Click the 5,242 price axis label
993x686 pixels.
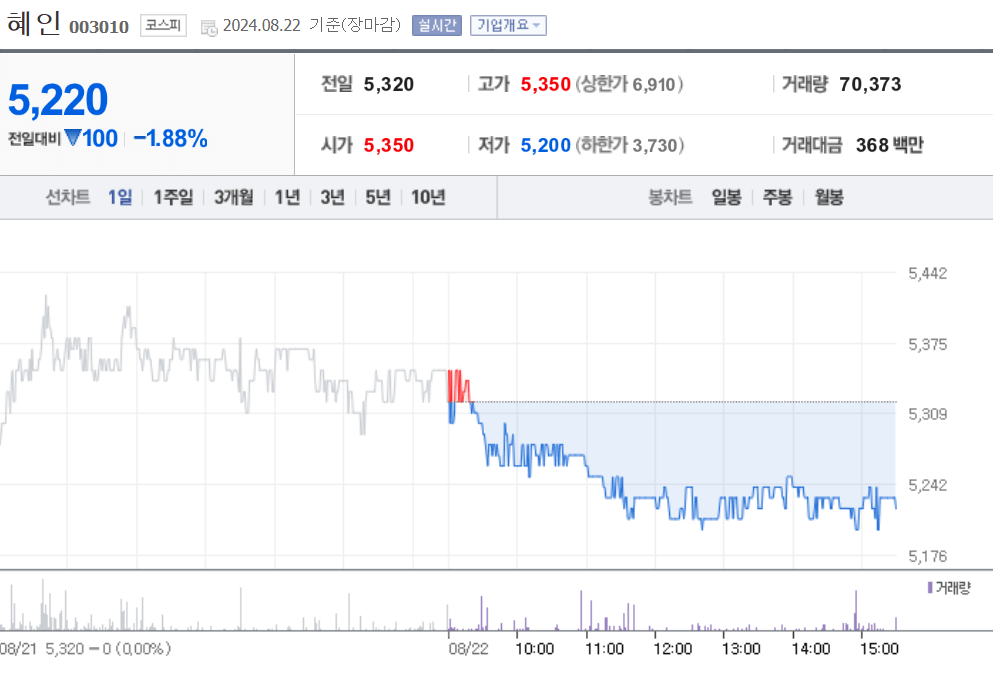pyautogui.click(x=927, y=485)
